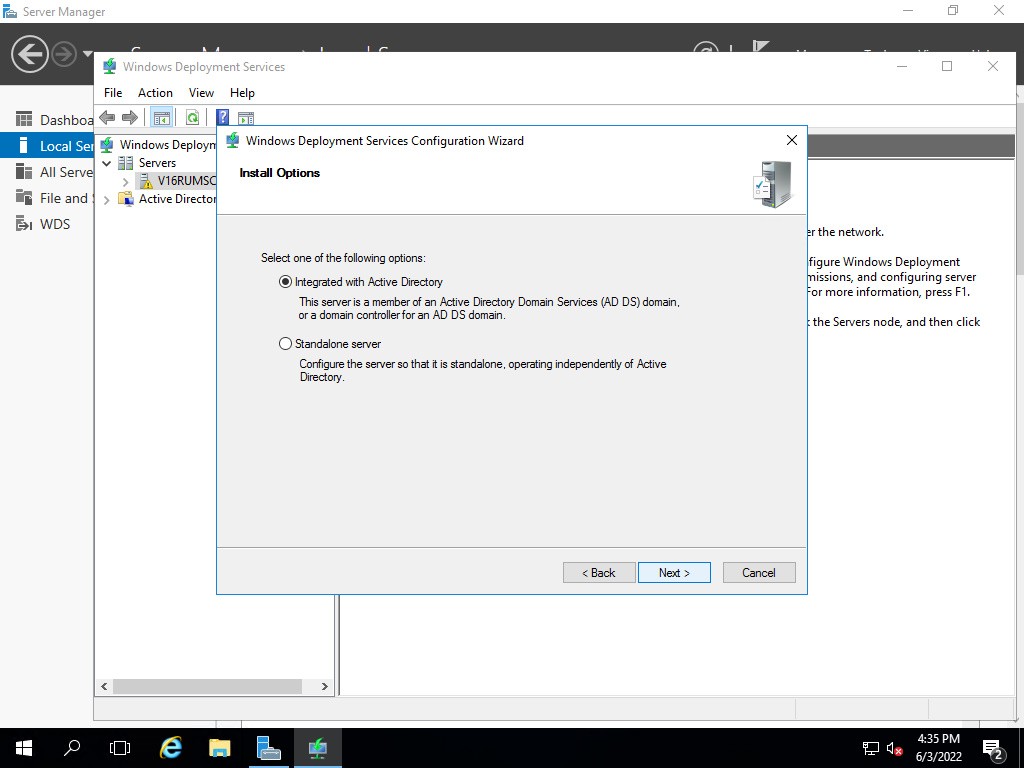
Task: Click the Server Manager back arrow
Action: click(x=30, y=53)
